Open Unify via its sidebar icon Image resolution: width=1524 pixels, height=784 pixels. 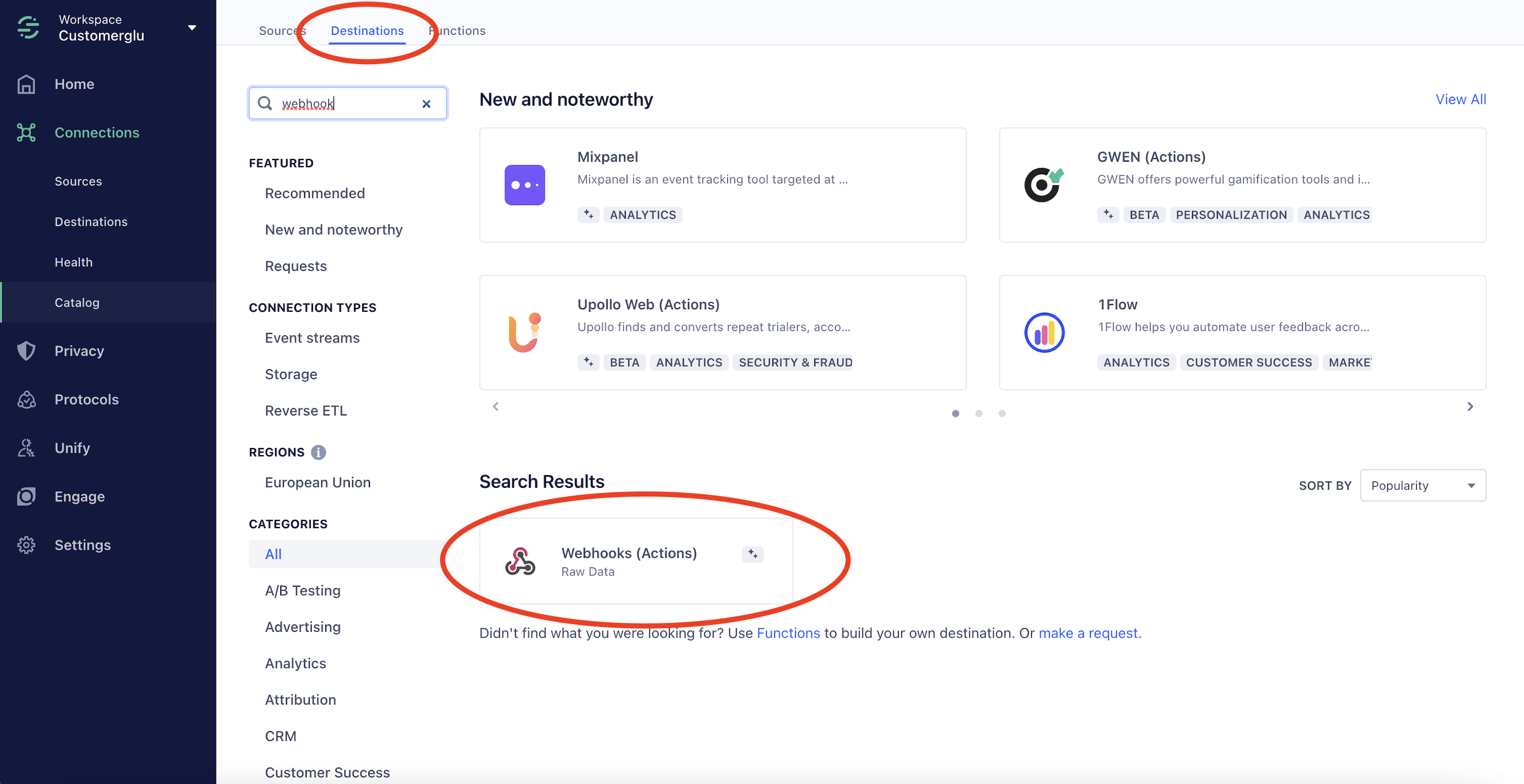click(x=26, y=448)
